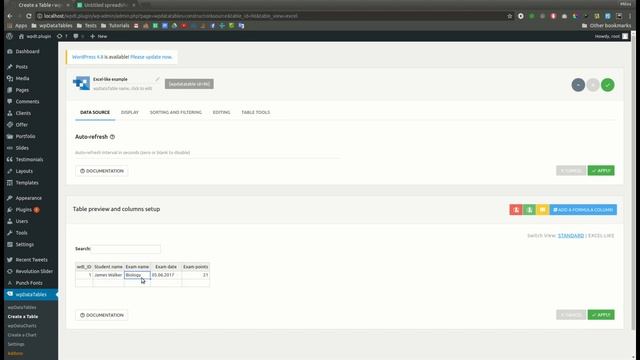Click the WordPress logo in admin bar

9,36
